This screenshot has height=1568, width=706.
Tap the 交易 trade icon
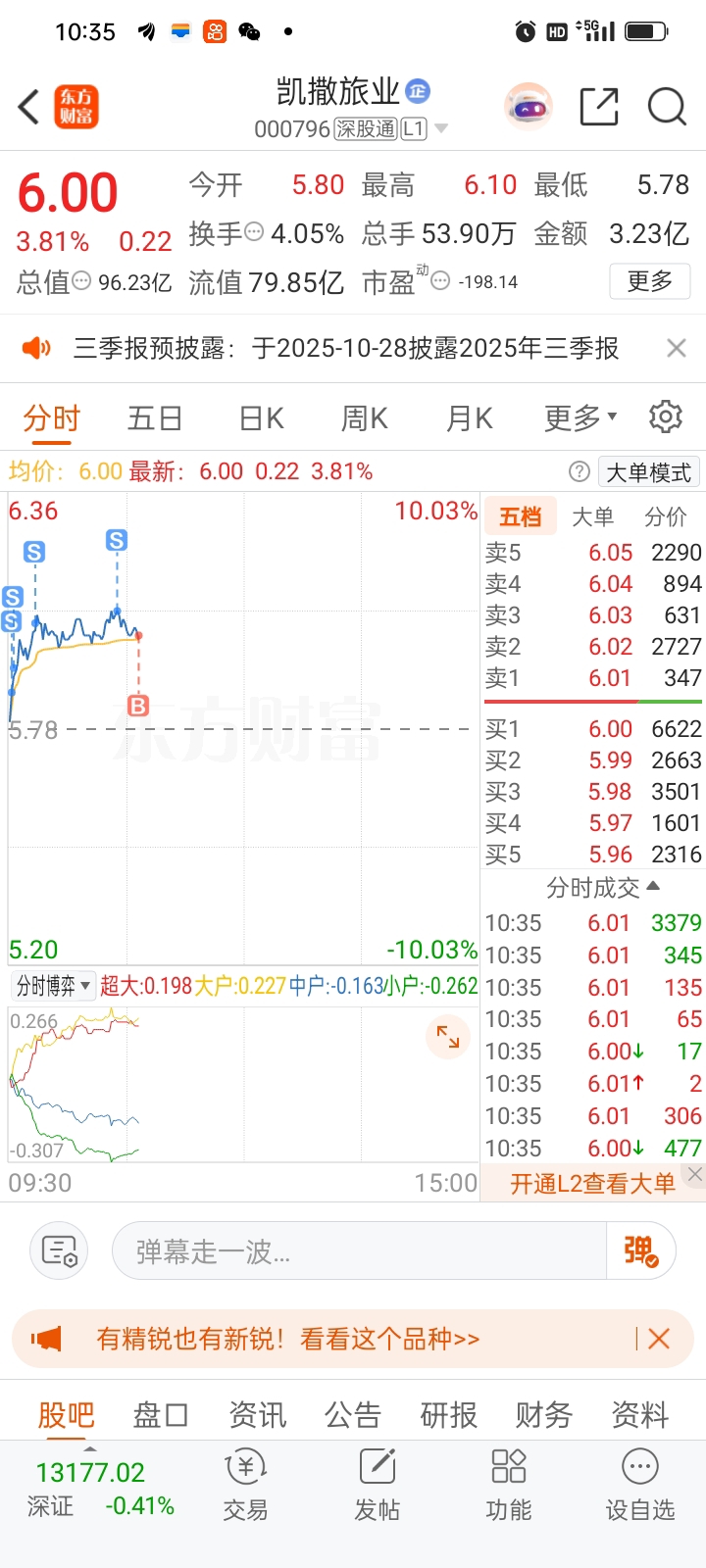tap(245, 1485)
